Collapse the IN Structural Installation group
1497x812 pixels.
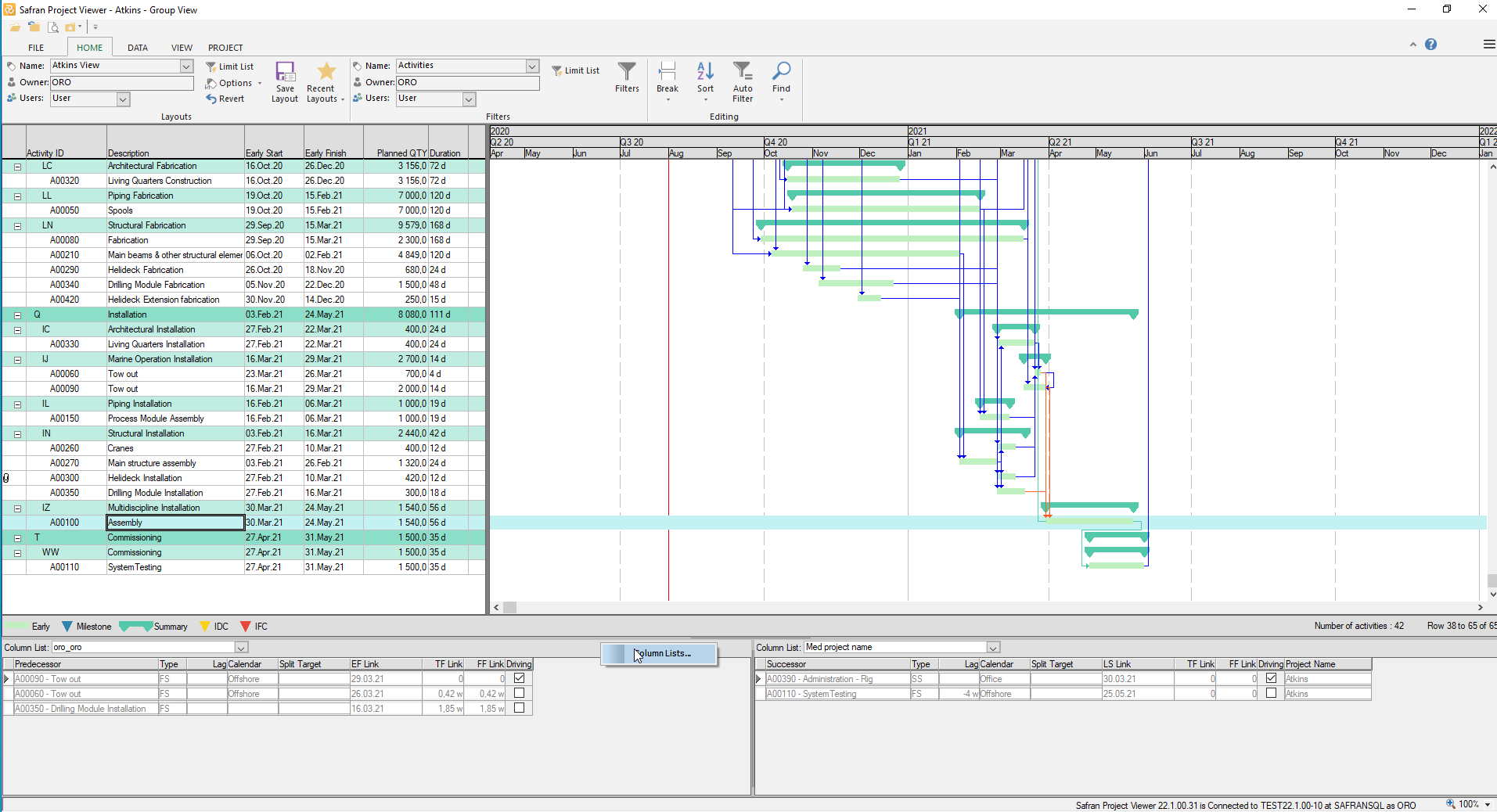pos(17,434)
